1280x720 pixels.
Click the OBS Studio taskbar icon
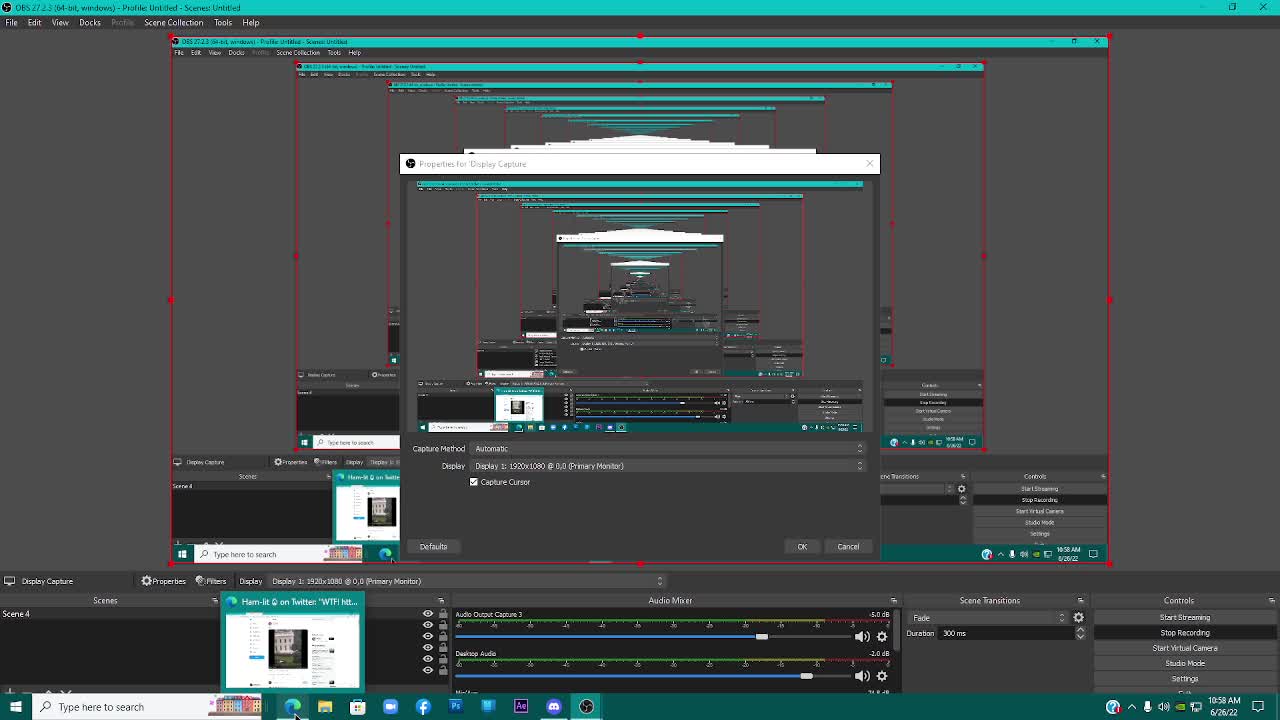[587, 707]
